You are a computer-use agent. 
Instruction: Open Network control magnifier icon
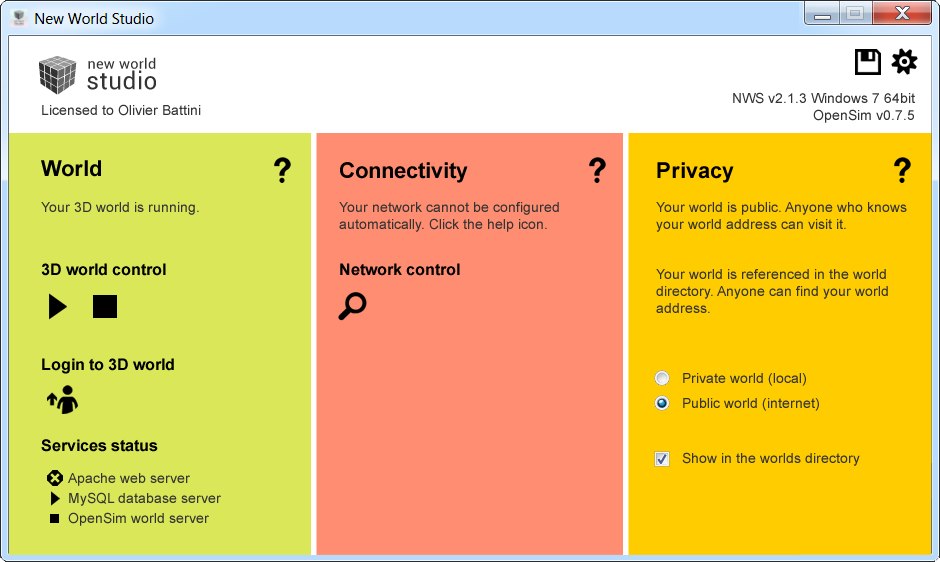[352, 306]
